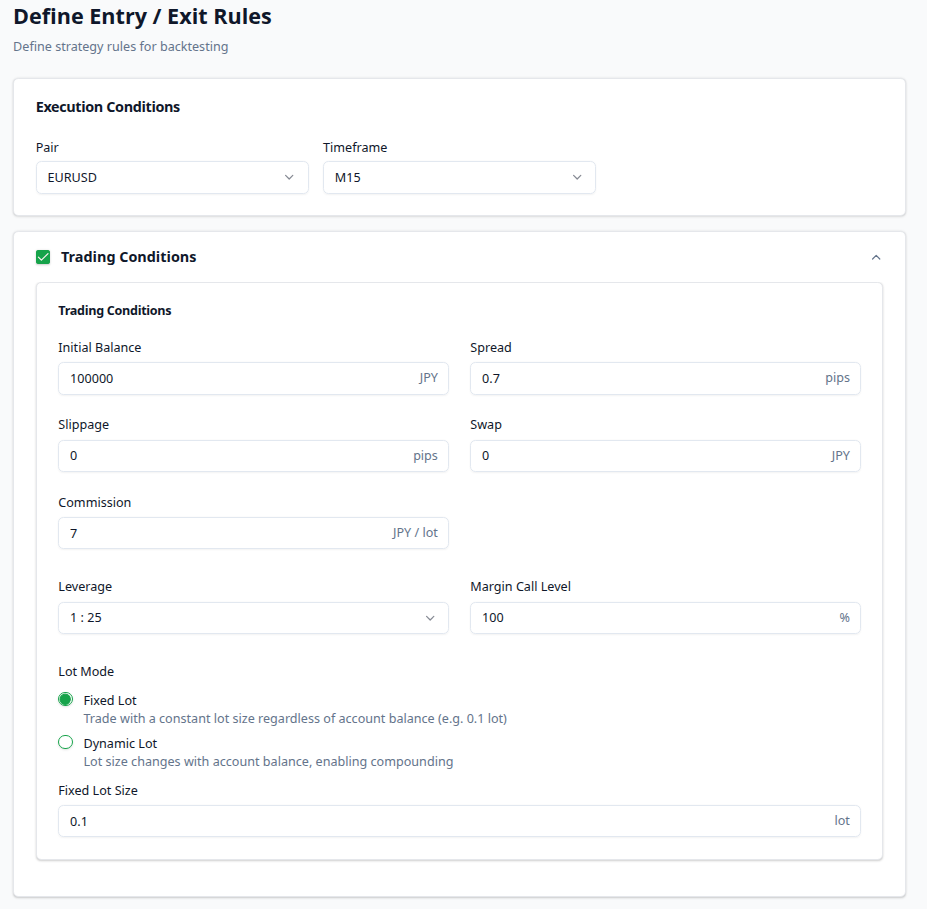This screenshot has height=909, width=927.
Task: Uncheck the Trading Conditions checkbox
Action: click(x=43, y=257)
